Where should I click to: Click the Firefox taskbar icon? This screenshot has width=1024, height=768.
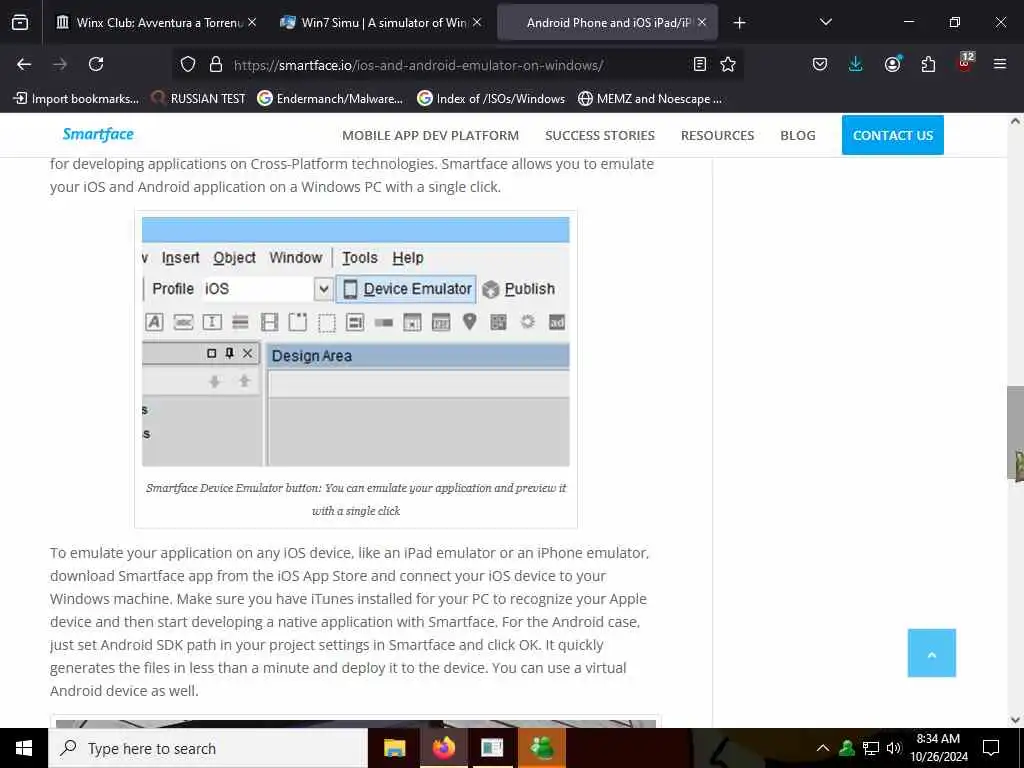tap(443, 748)
